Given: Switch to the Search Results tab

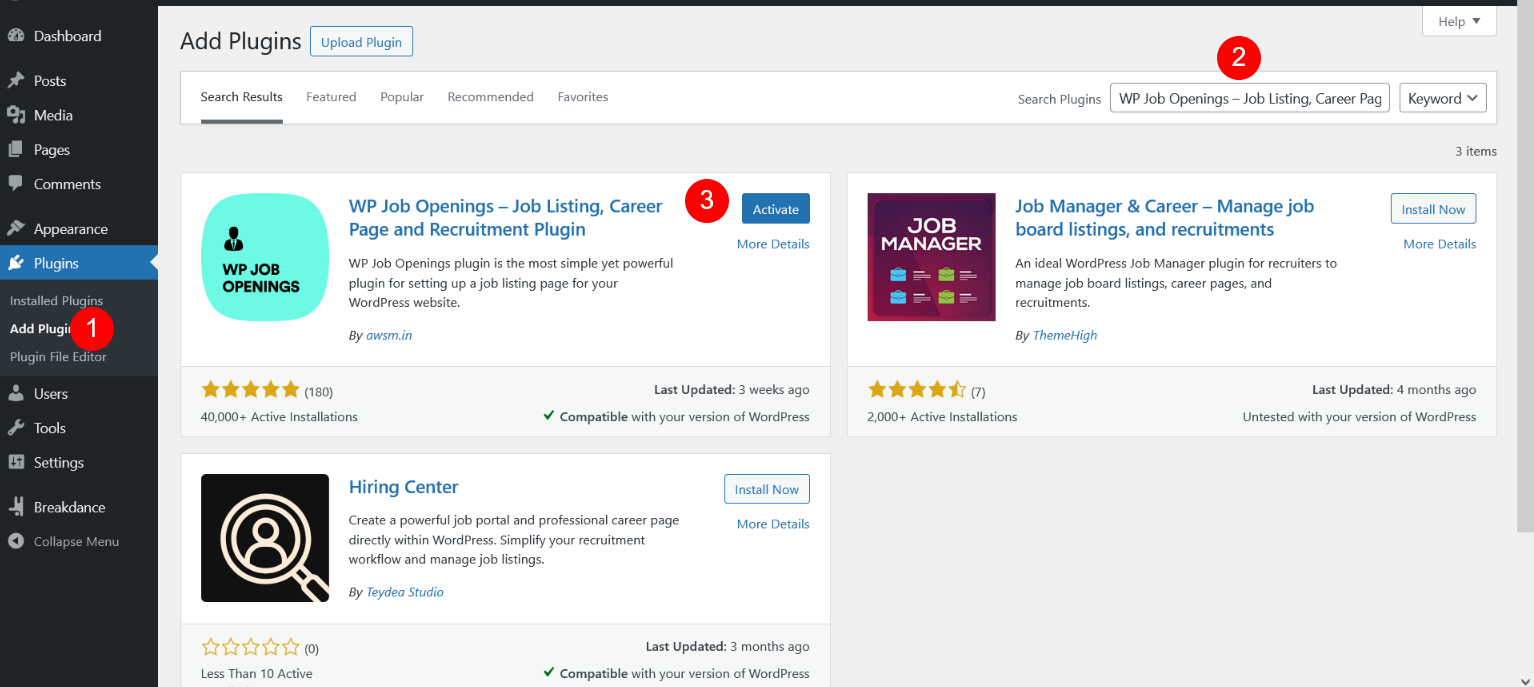Looking at the screenshot, I should tap(241, 97).
